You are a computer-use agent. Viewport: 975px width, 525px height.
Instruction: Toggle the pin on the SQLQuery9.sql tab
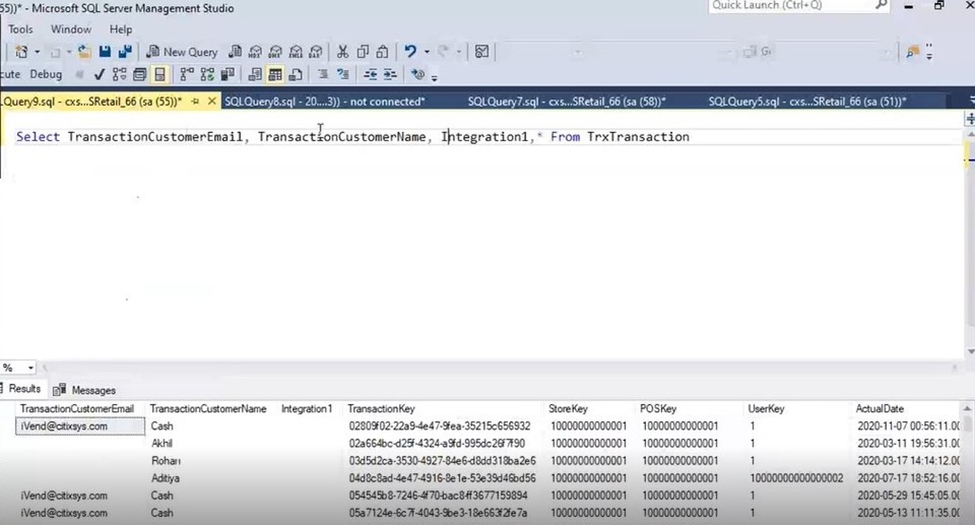[x=195, y=101]
